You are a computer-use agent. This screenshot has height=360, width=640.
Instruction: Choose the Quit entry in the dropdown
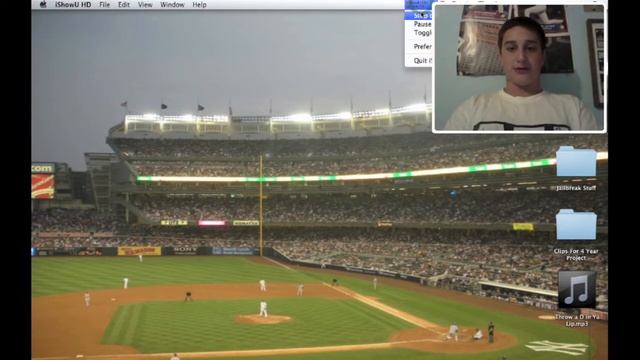pyautogui.click(x=419, y=60)
